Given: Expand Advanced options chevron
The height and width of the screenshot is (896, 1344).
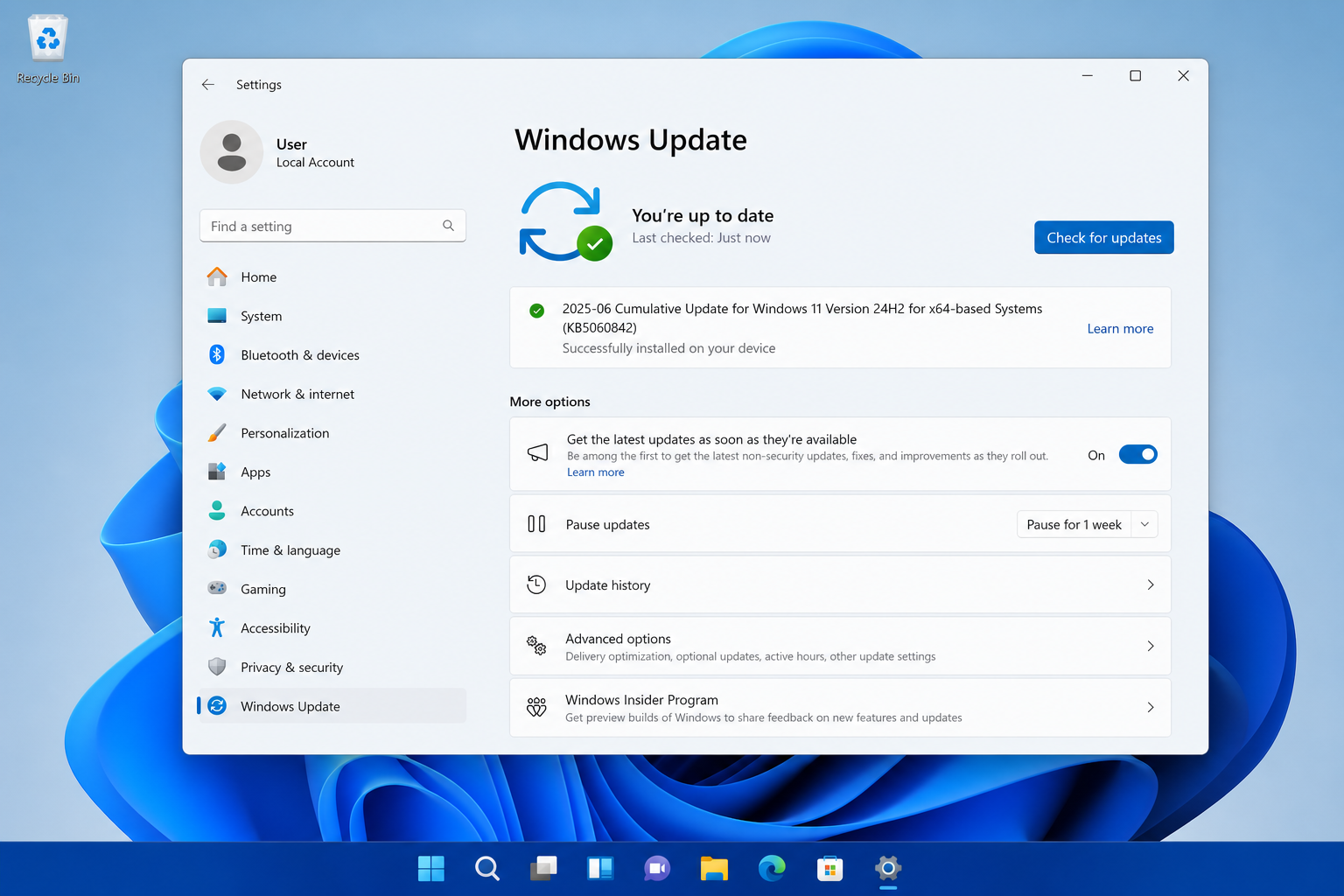Looking at the screenshot, I should click(1151, 646).
